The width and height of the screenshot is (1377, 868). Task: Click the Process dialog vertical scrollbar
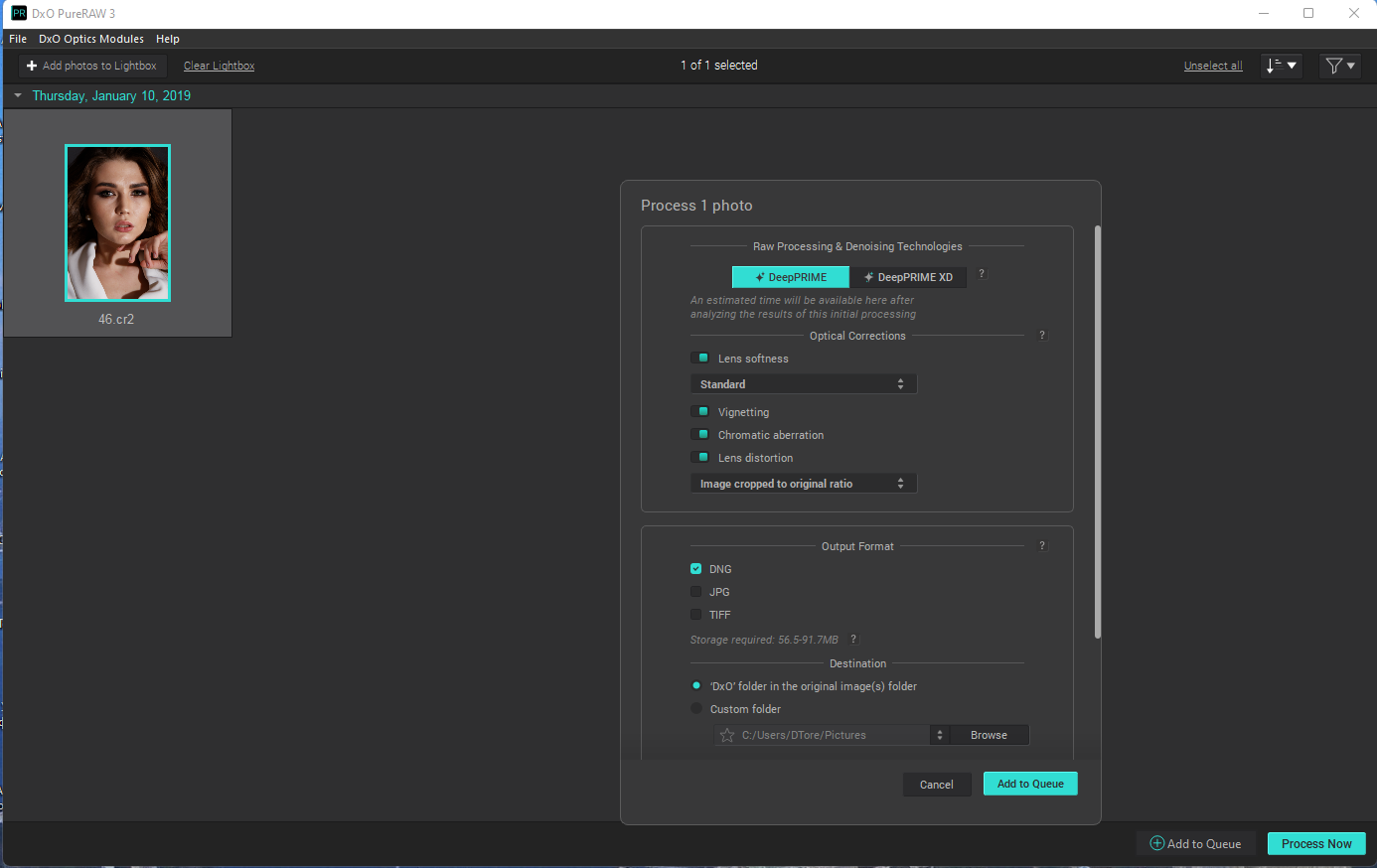[x=1098, y=432]
